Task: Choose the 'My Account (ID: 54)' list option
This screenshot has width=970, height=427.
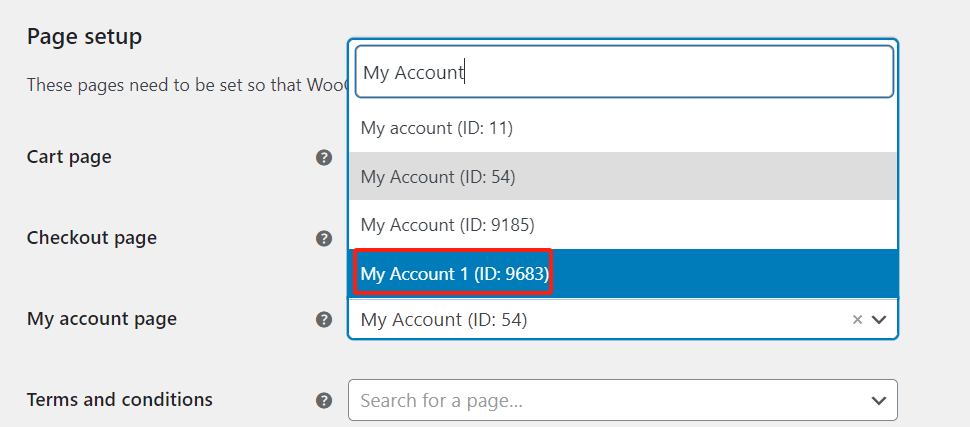Action: tap(438, 176)
